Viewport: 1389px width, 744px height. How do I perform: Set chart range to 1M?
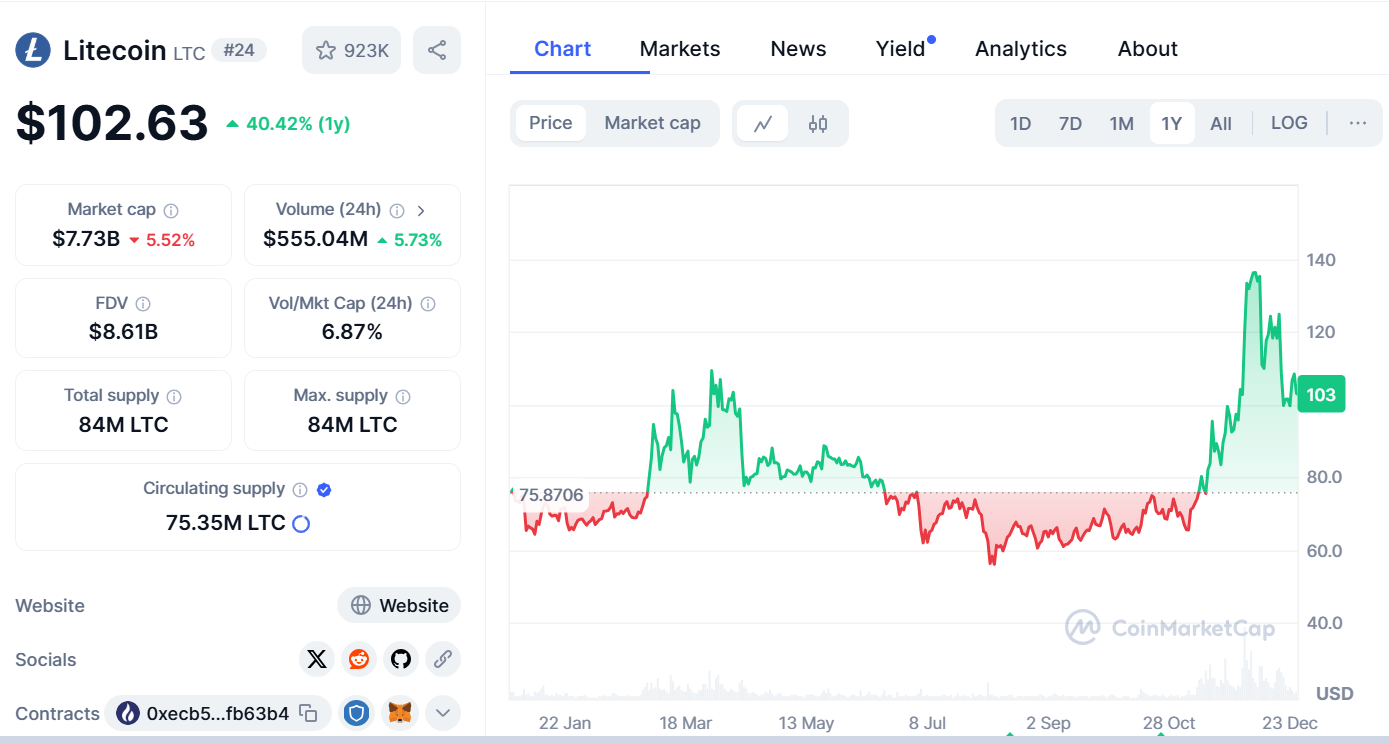[x=1121, y=124]
